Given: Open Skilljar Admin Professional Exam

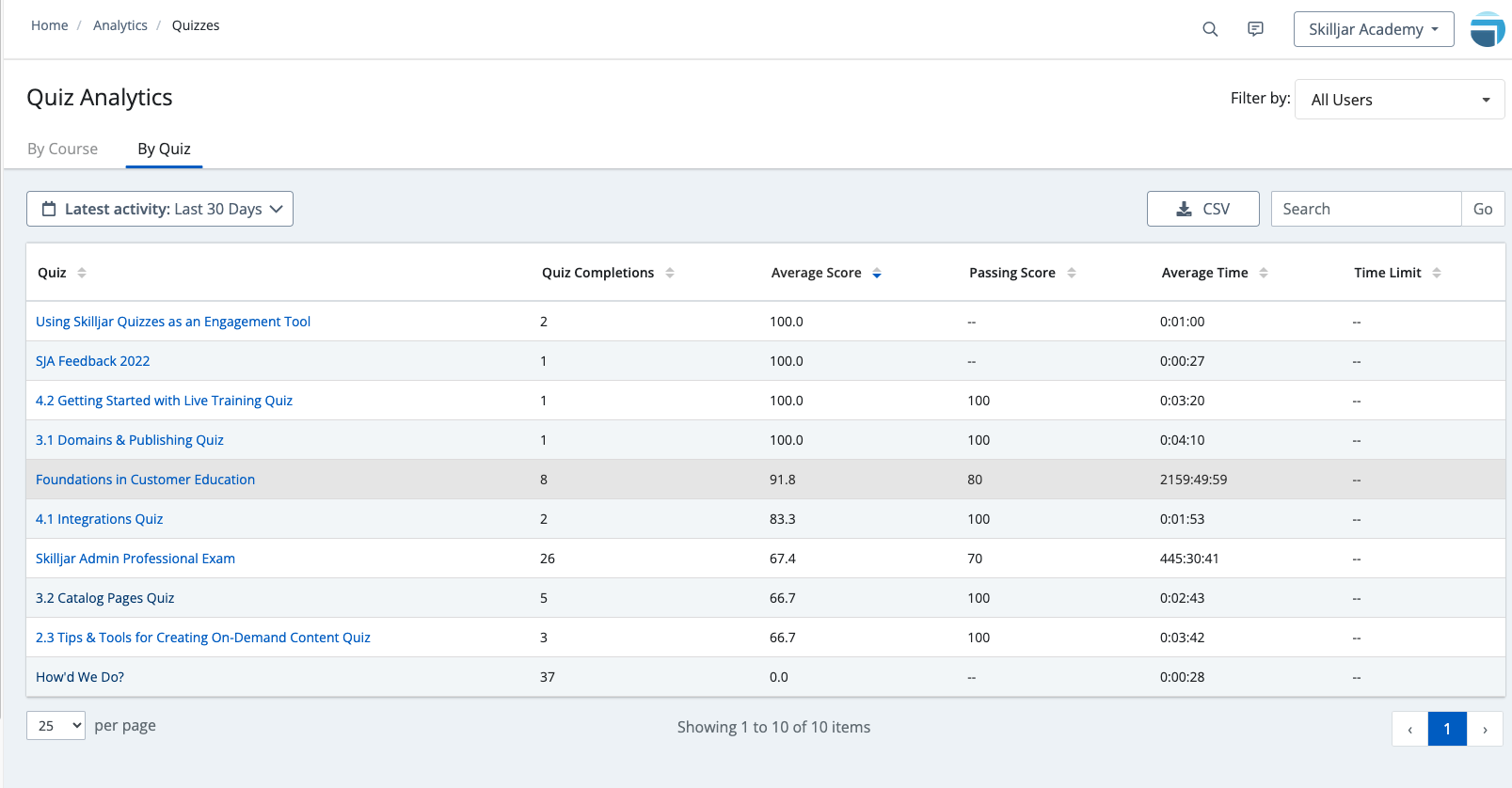Looking at the screenshot, I should click(x=135, y=559).
